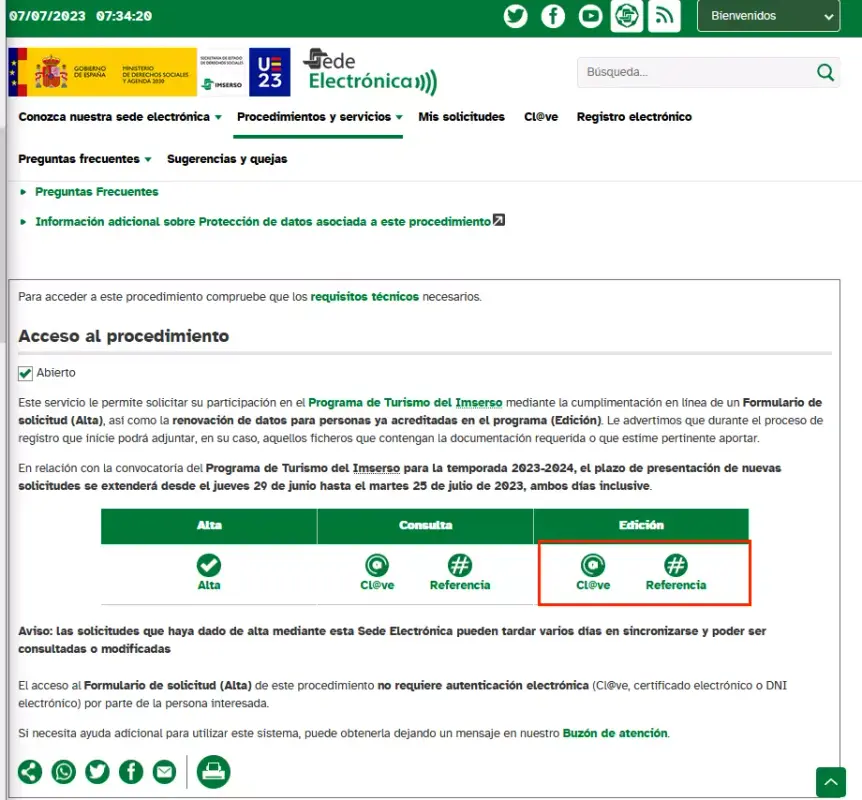Share via the WhatsApp icon
The image size is (862, 800).
click(64, 772)
